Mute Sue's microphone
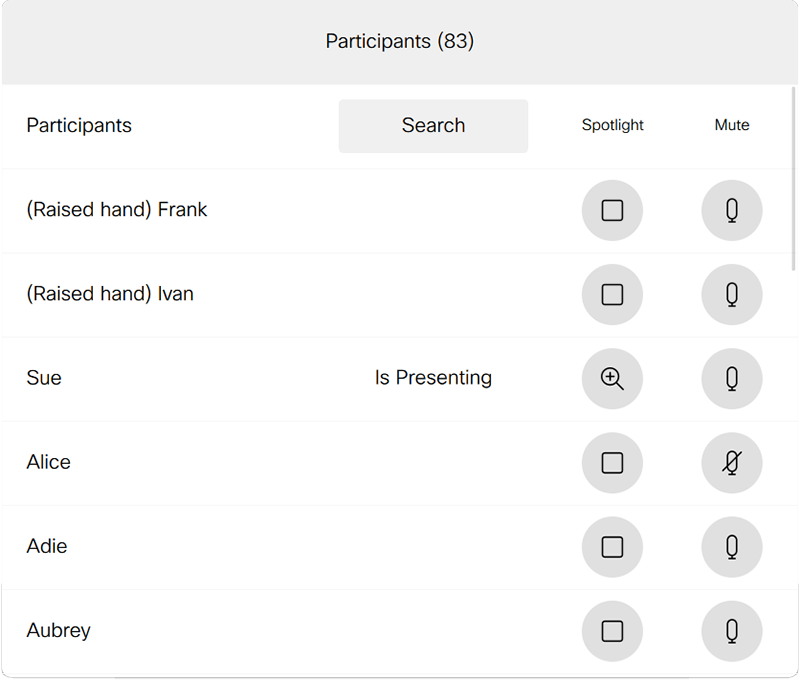Viewport: 800px width, 680px height. pos(732,378)
